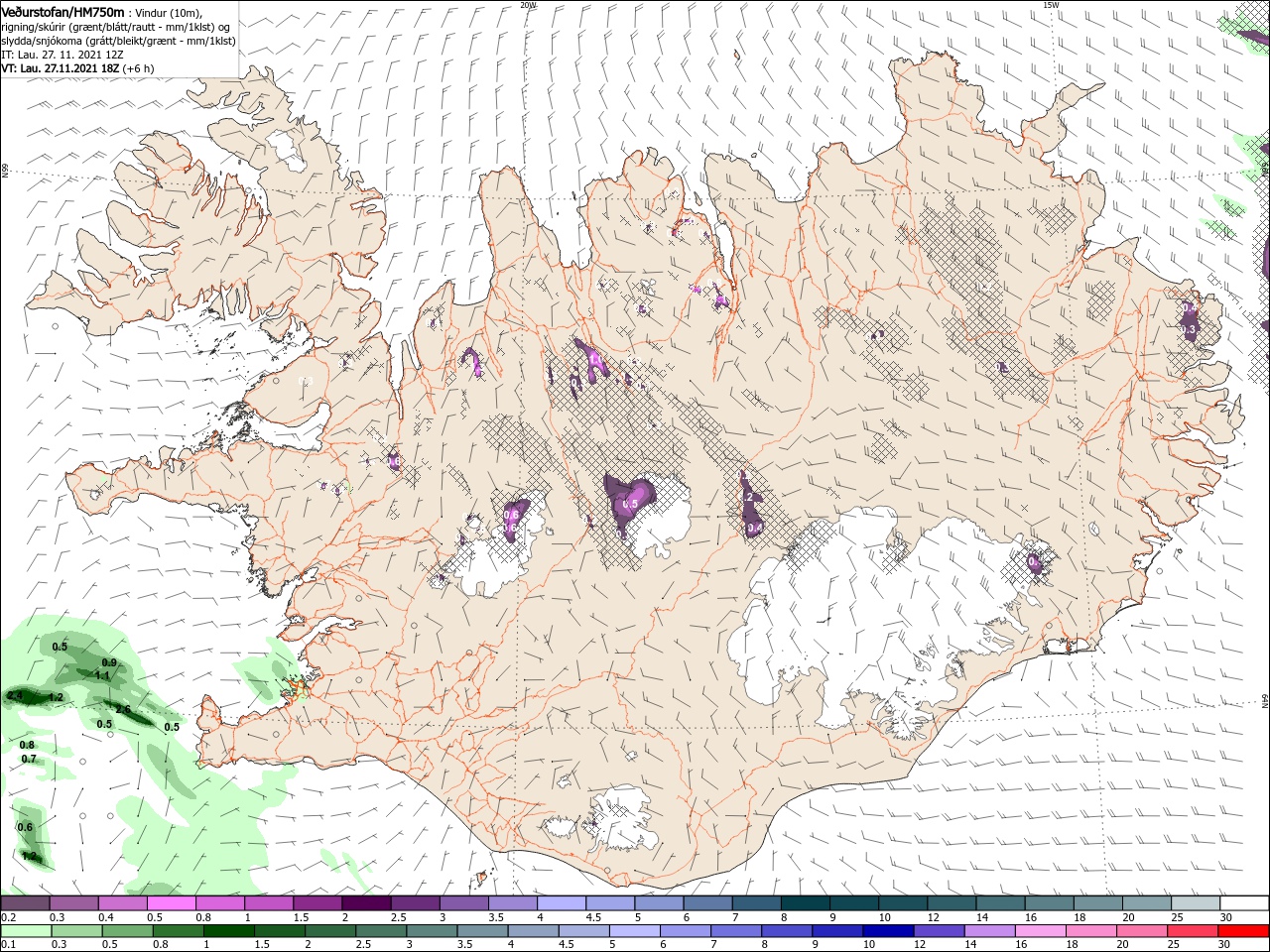
Task: Choose the top-row 2.5 violet swatch
Action: pyautogui.click(x=414, y=903)
